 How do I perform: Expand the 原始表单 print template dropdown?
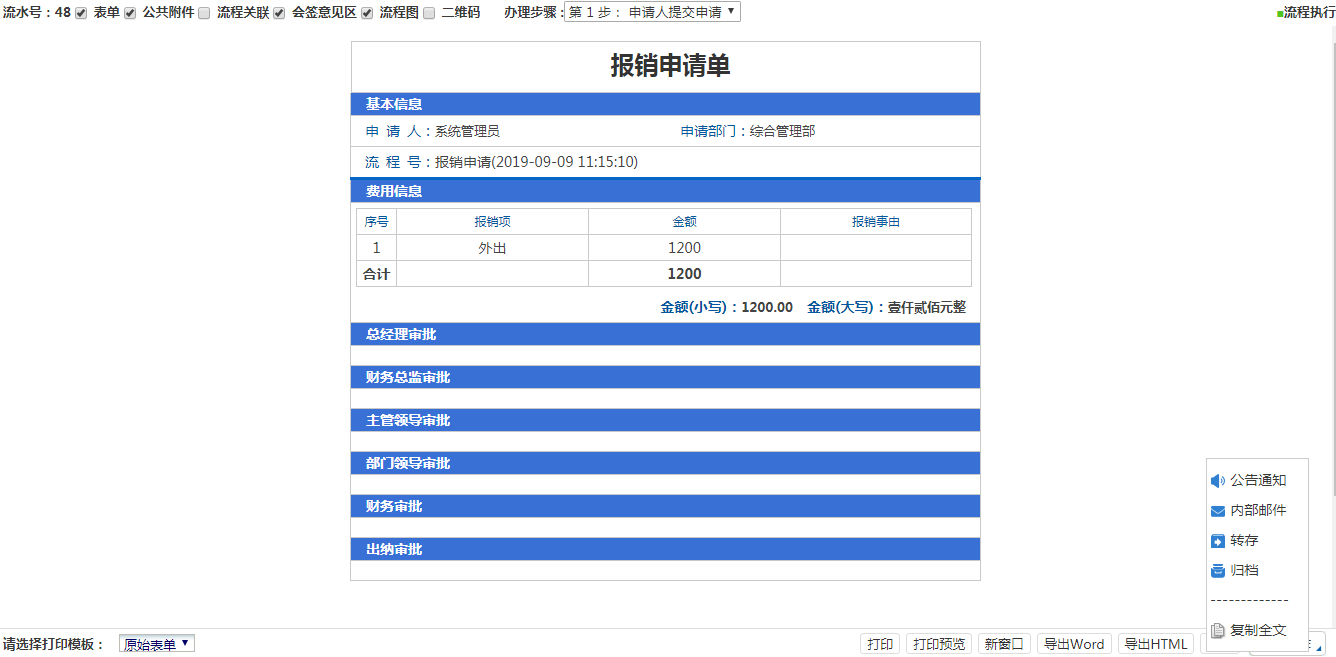pyautogui.click(x=157, y=644)
